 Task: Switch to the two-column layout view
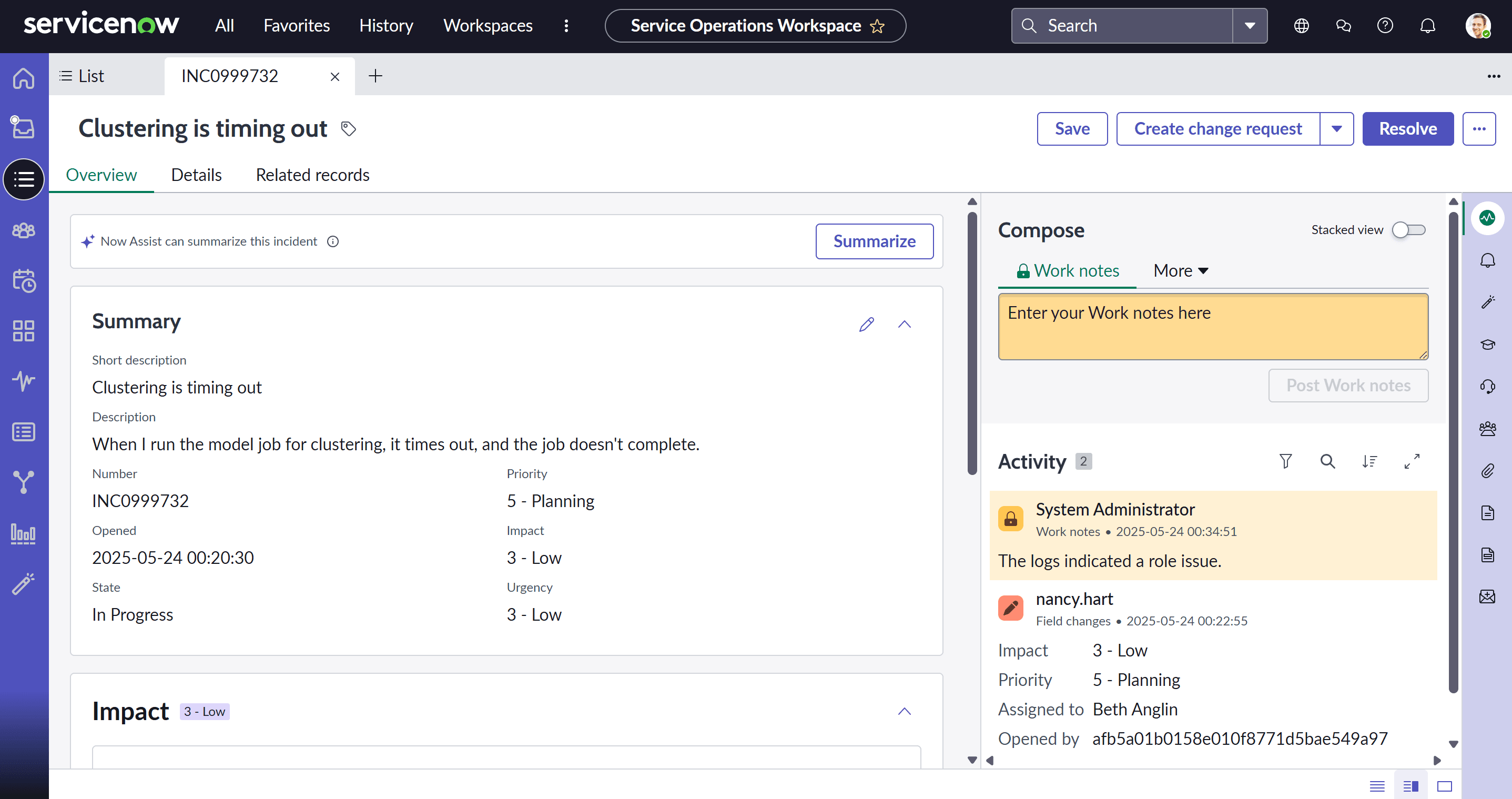click(1410, 786)
